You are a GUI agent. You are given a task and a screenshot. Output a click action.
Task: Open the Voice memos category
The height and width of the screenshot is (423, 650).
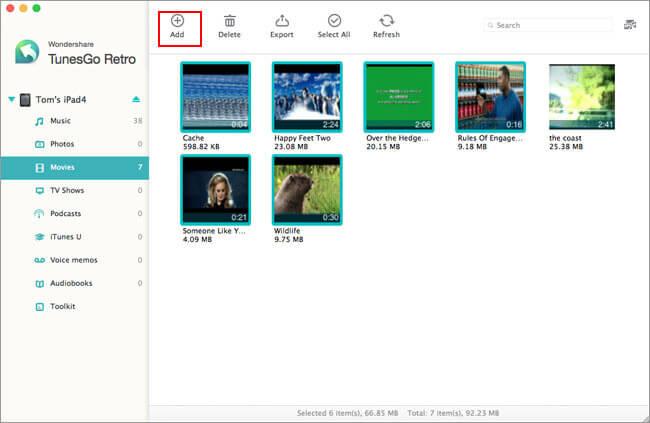(75, 260)
